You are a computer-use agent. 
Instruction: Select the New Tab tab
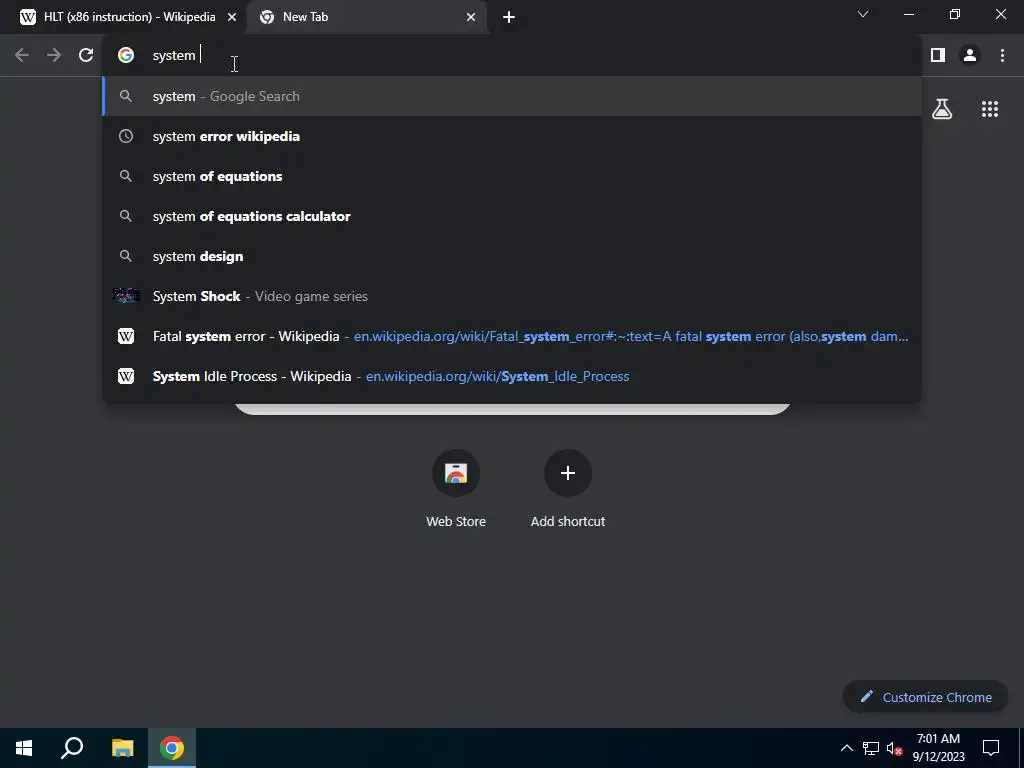click(369, 17)
